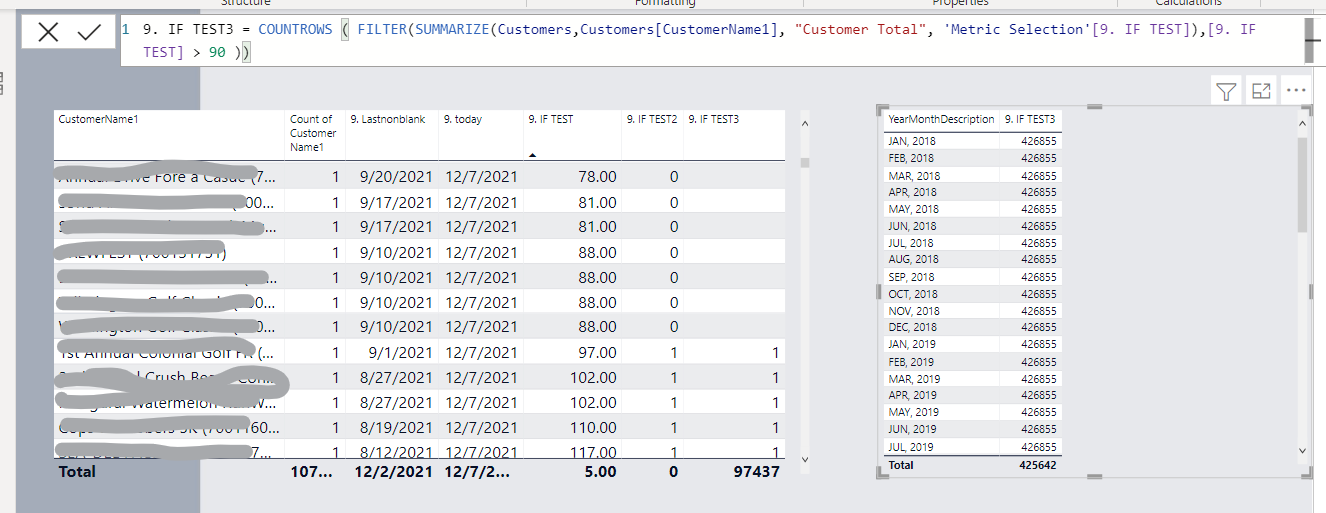Click the 117.00 IF TEST value
Viewport: 1326px width, 513px height.
pos(594,452)
